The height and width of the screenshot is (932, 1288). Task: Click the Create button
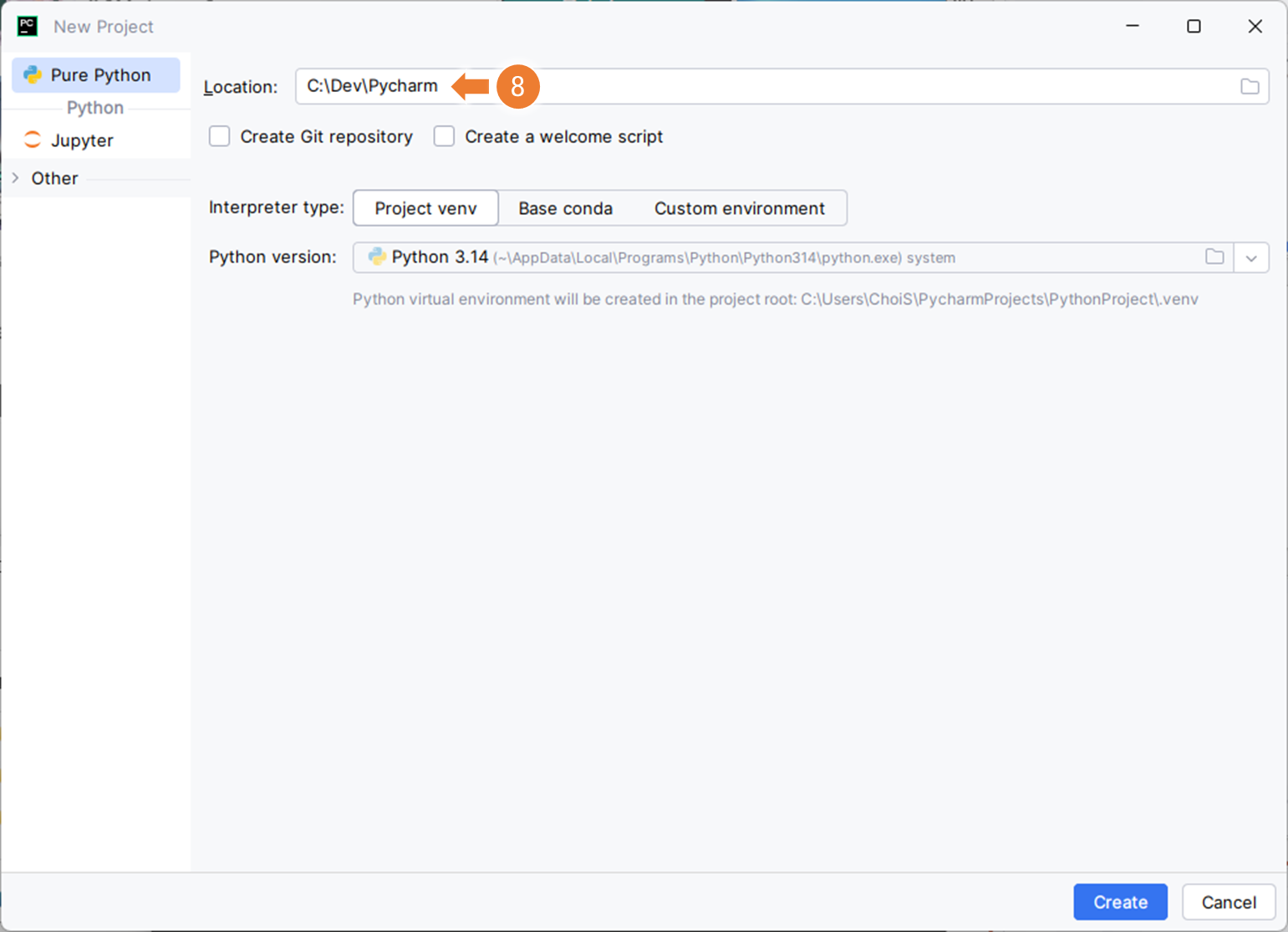[1120, 902]
